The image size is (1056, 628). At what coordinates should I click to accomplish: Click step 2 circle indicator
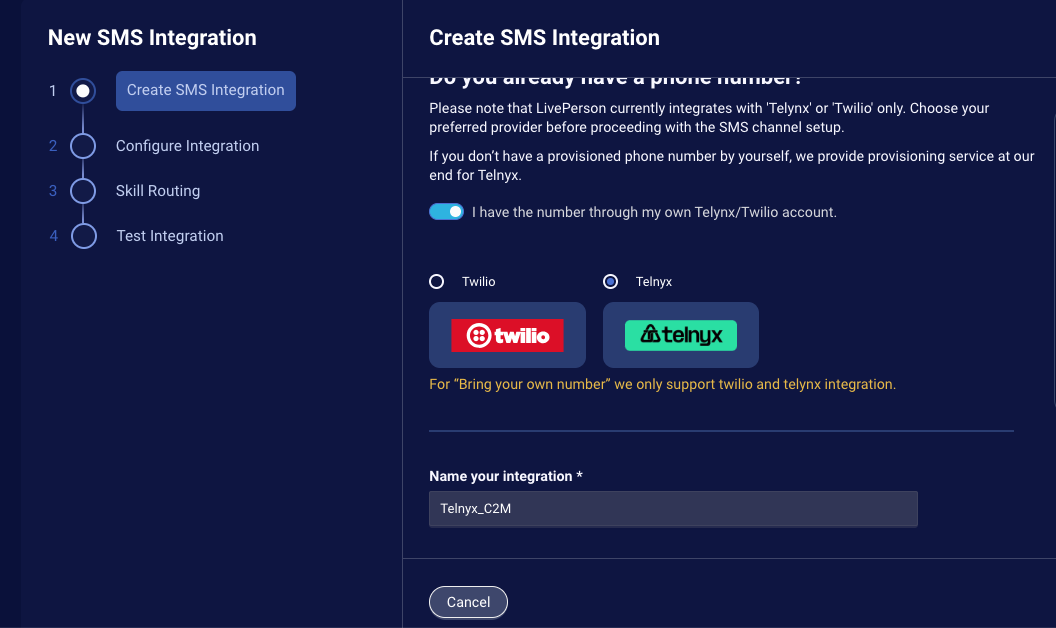click(83, 146)
